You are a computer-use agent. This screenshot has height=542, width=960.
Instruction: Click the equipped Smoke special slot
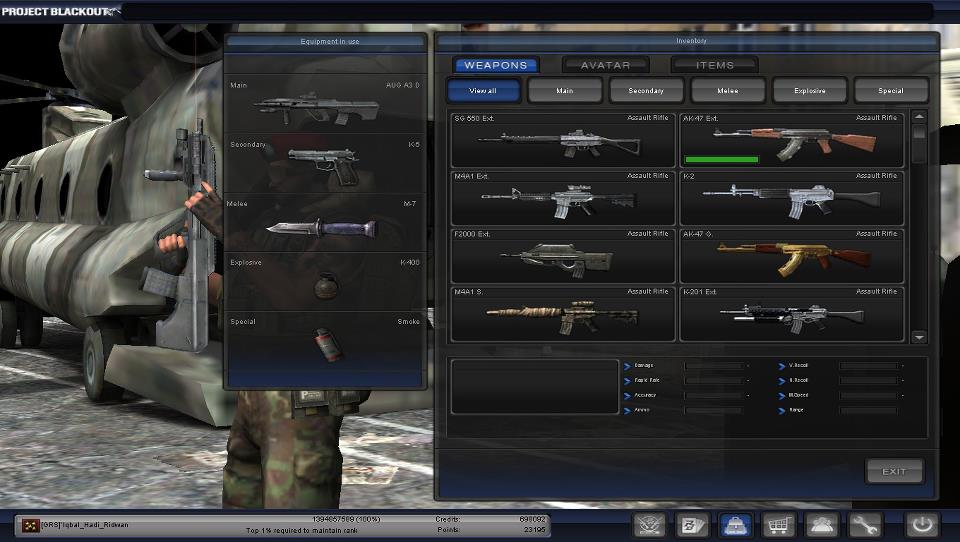(x=325, y=341)
